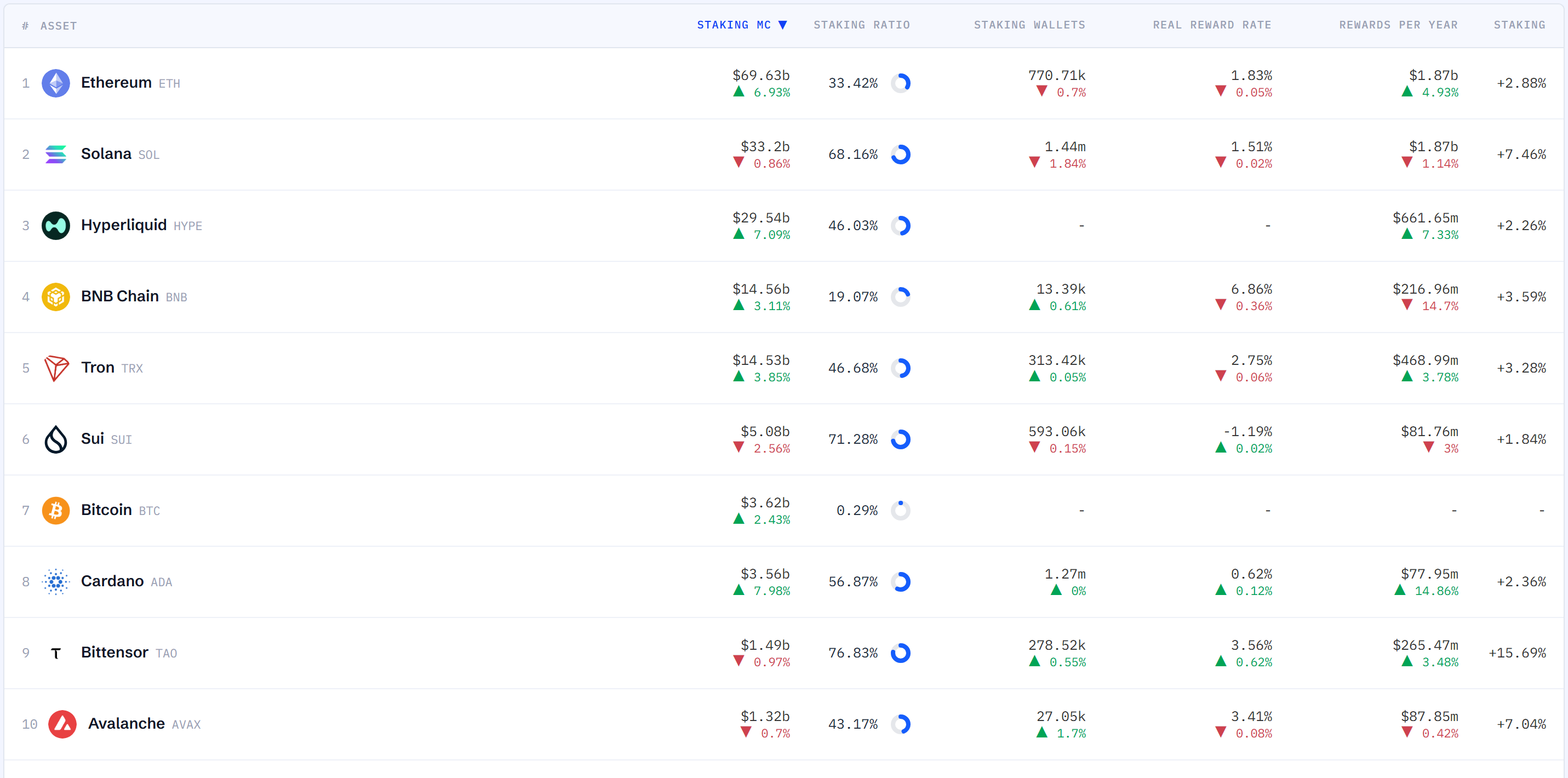Click the Bitcoin logo icon

point(56,511)
